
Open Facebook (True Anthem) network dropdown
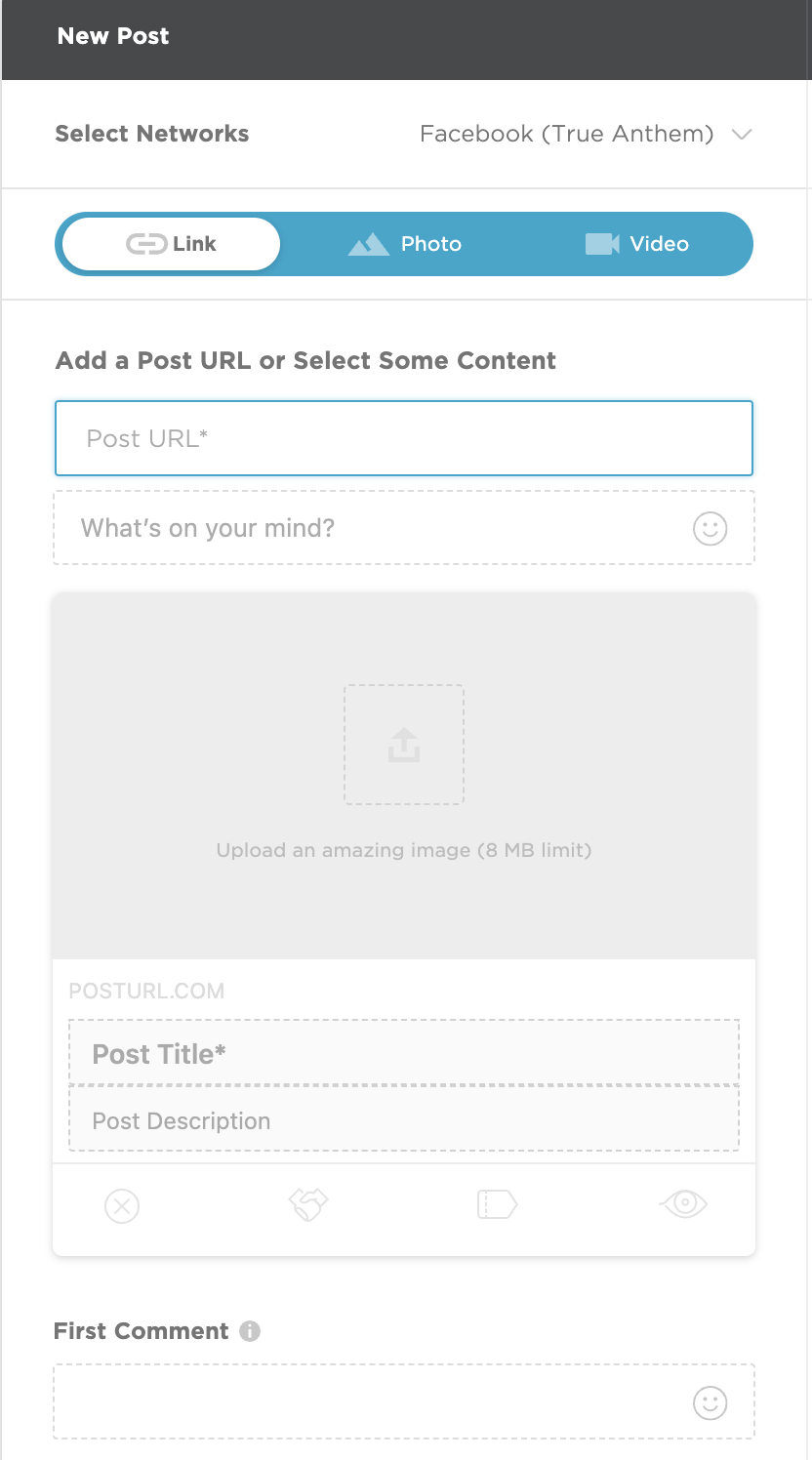[x=586, y=134]
